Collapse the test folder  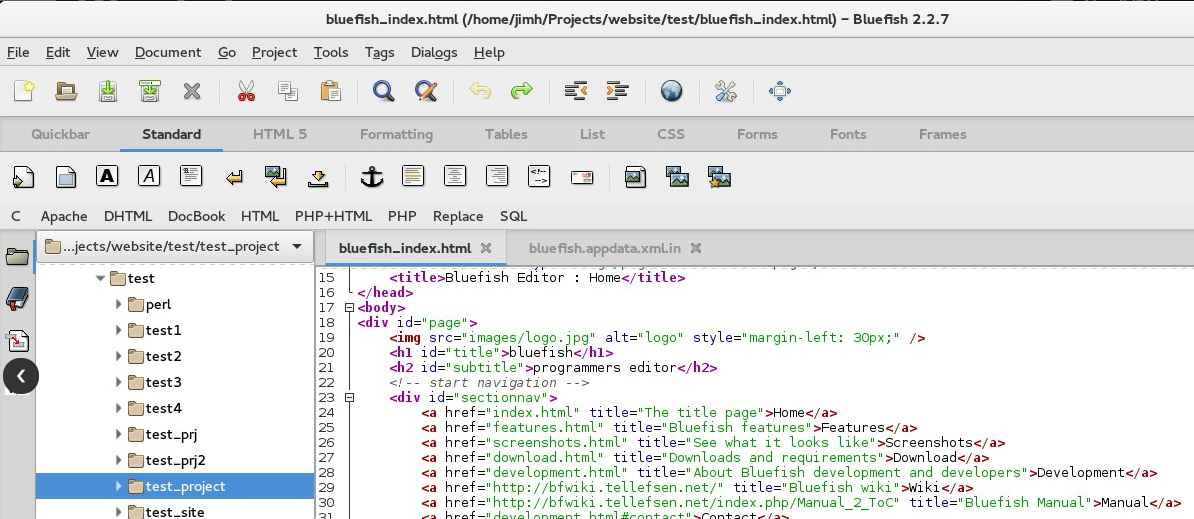pos(101,279)
